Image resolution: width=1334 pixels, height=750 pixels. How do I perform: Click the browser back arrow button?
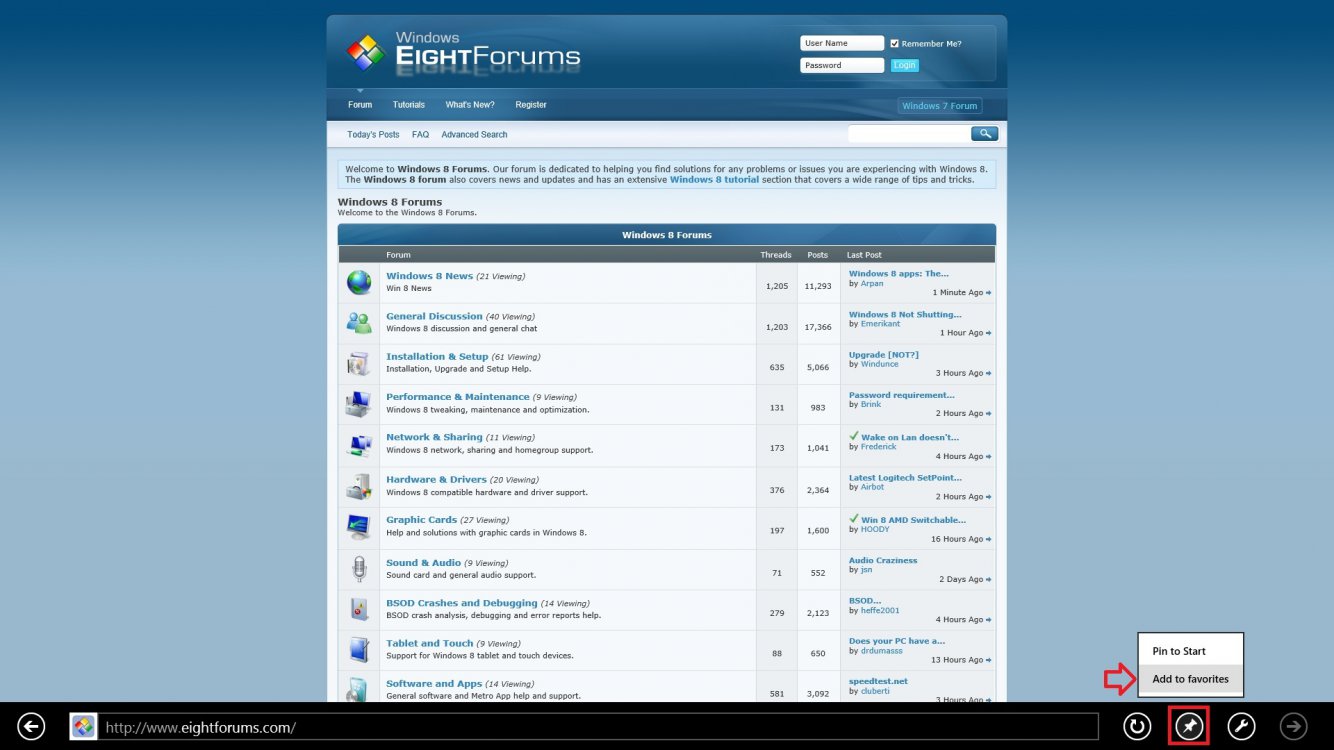31,727
